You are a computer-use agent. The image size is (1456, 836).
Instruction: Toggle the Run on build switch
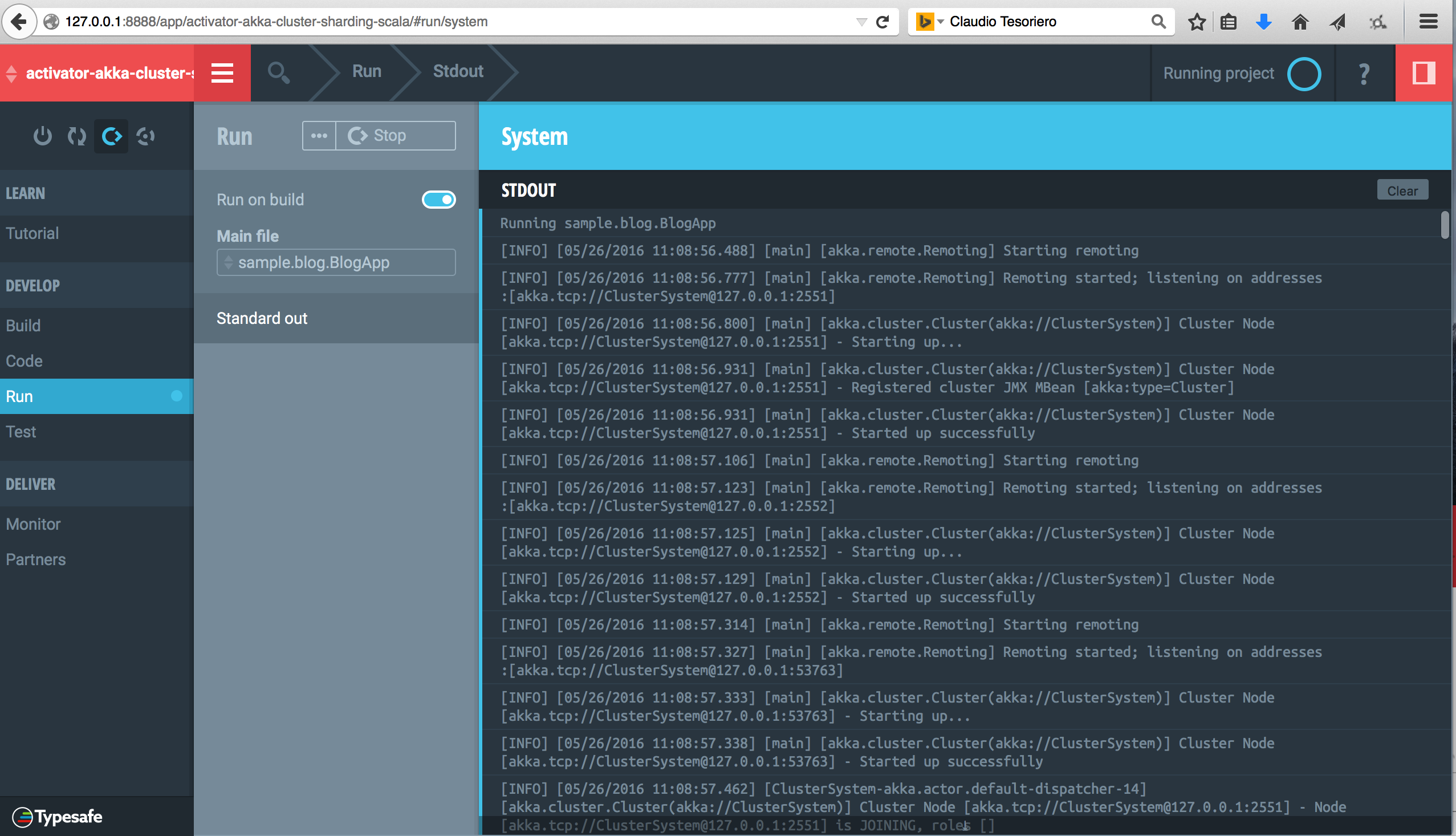coord(438,200)
